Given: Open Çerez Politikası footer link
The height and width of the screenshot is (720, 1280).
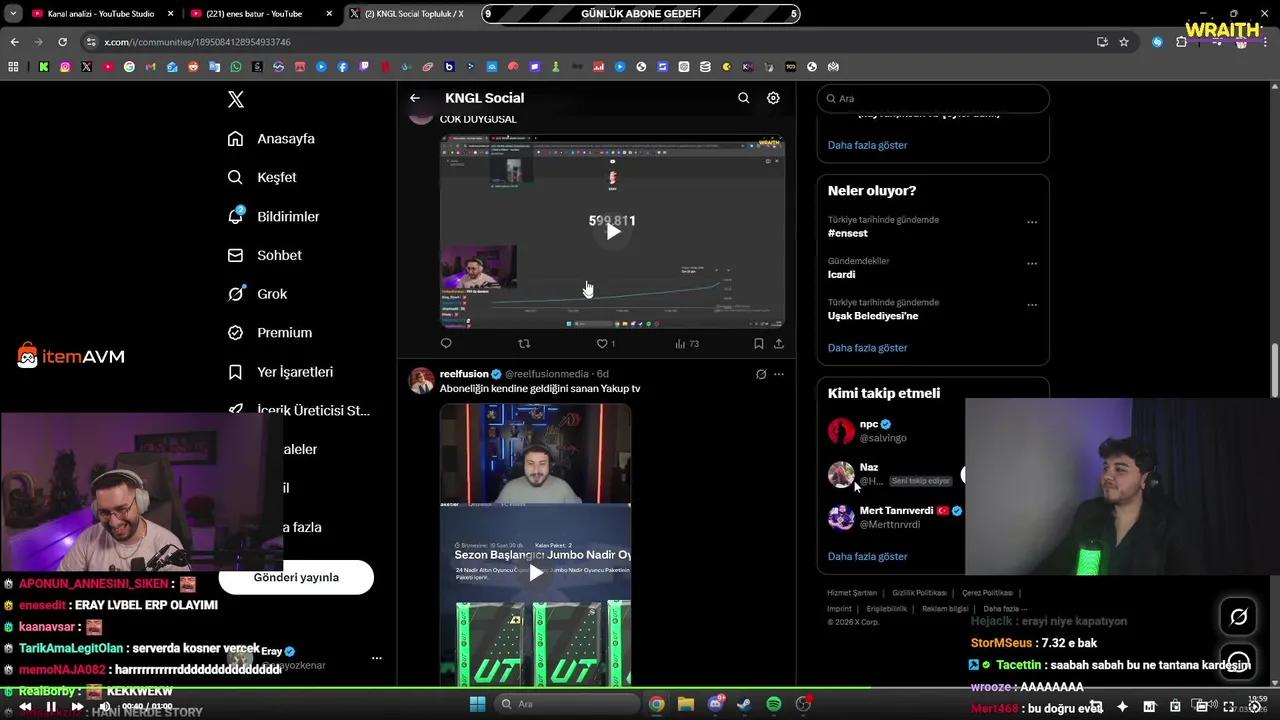Looking at the screenshot, I should pos(987,593).
